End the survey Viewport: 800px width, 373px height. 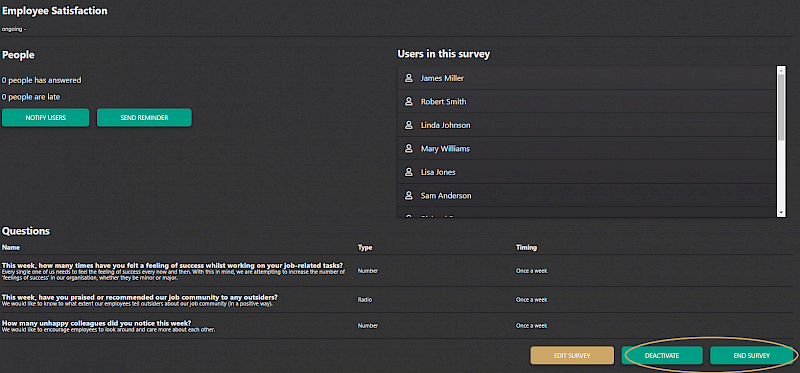(x=752, y=356)
